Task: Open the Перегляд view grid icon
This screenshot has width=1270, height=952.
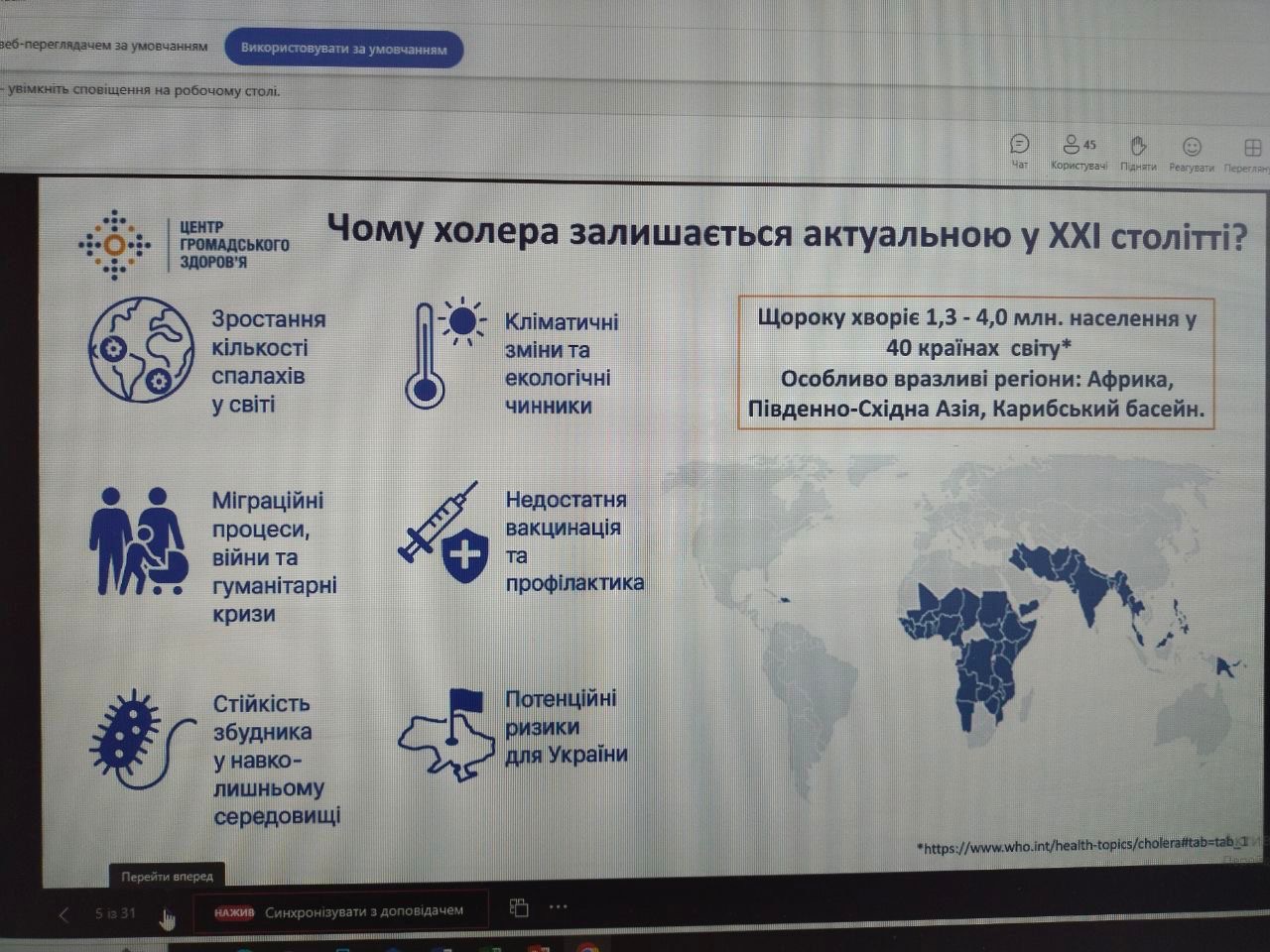Action: click(x=1252, y=149)
